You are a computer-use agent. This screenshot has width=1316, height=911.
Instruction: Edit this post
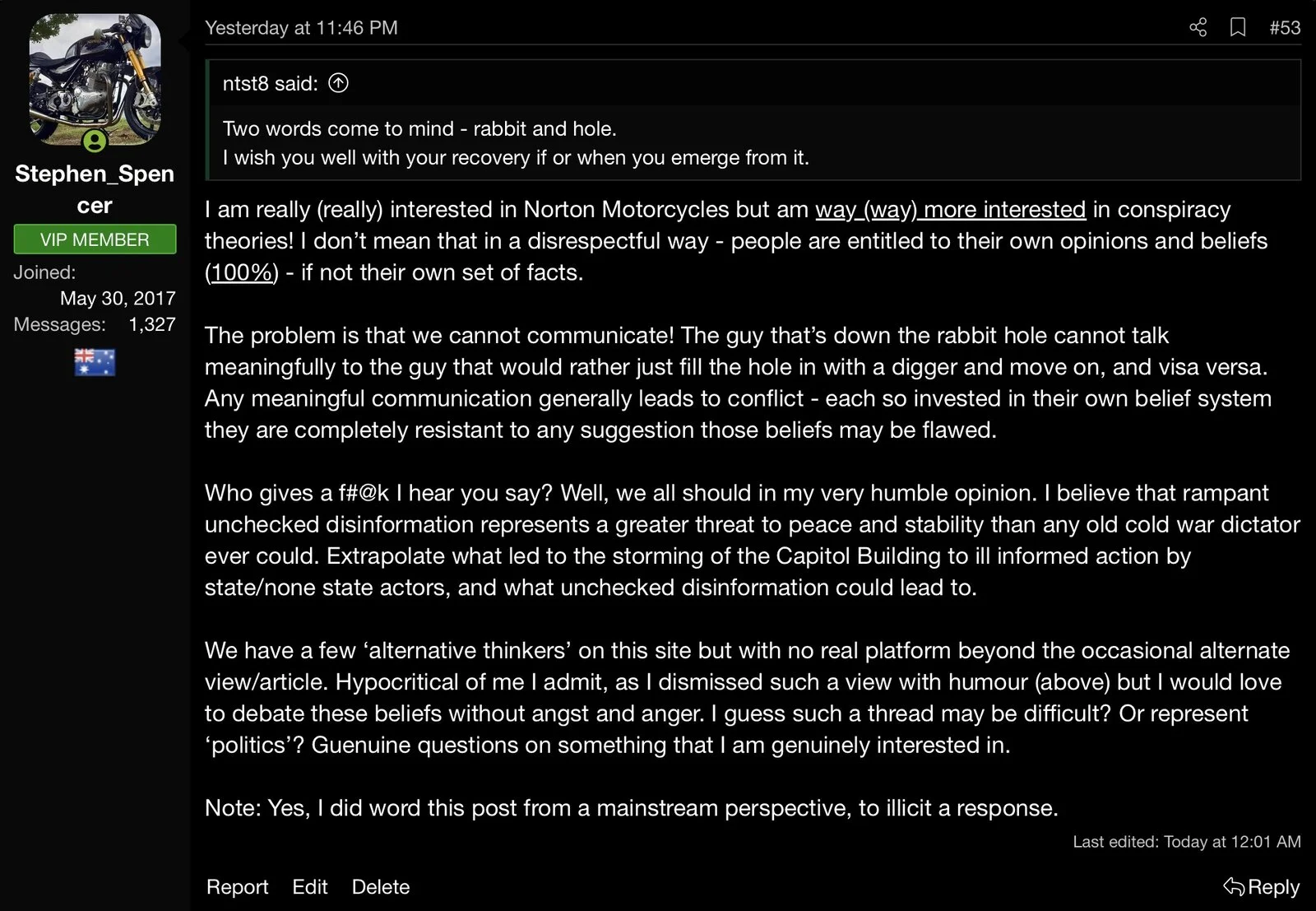[309, 886]
